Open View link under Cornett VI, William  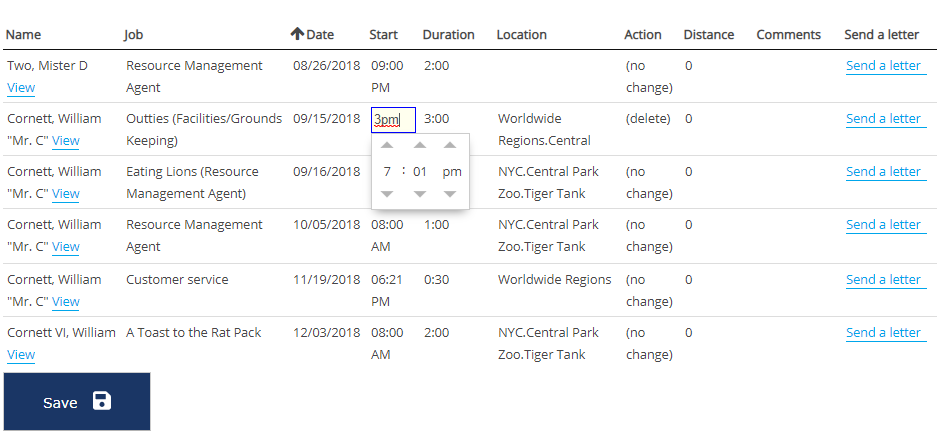[21, 355]
